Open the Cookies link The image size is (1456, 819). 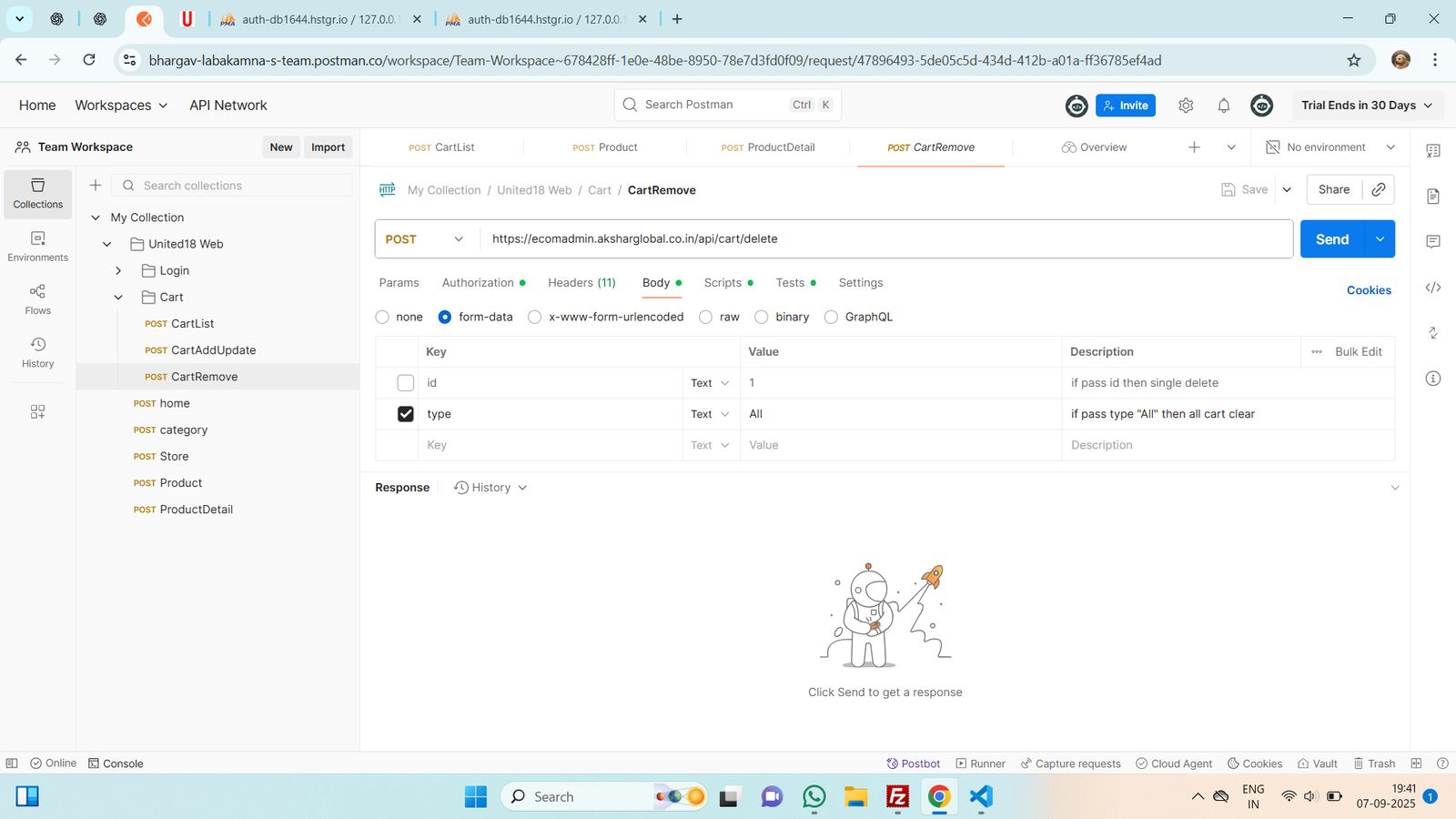pyautogui.click(x=1369, y=290)
